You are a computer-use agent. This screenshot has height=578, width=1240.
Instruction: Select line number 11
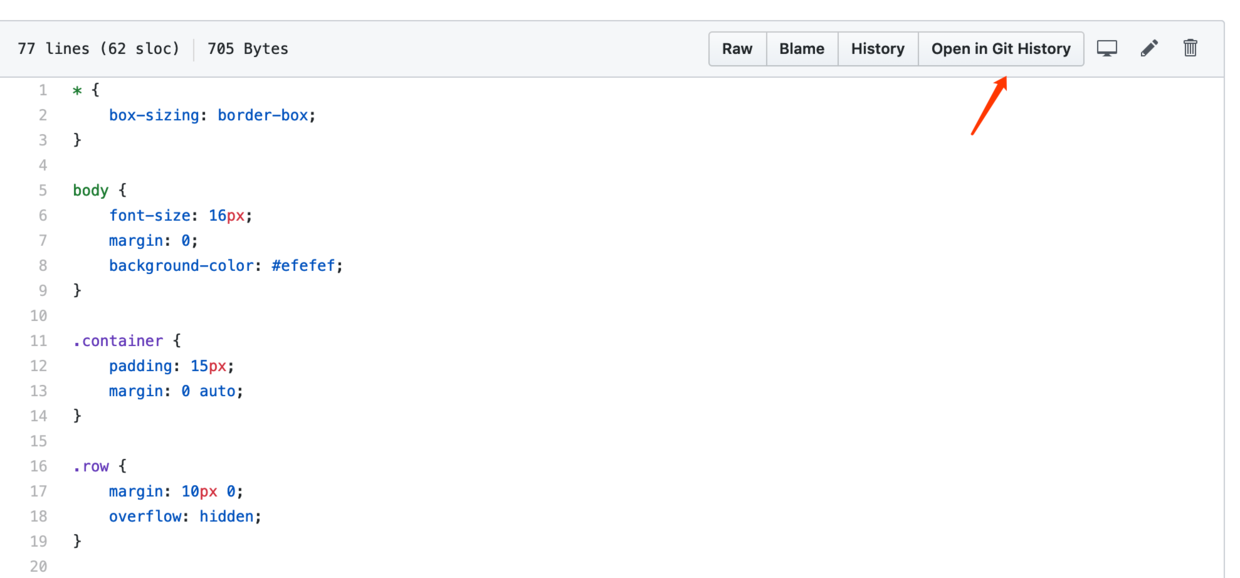tap(38, 340)
